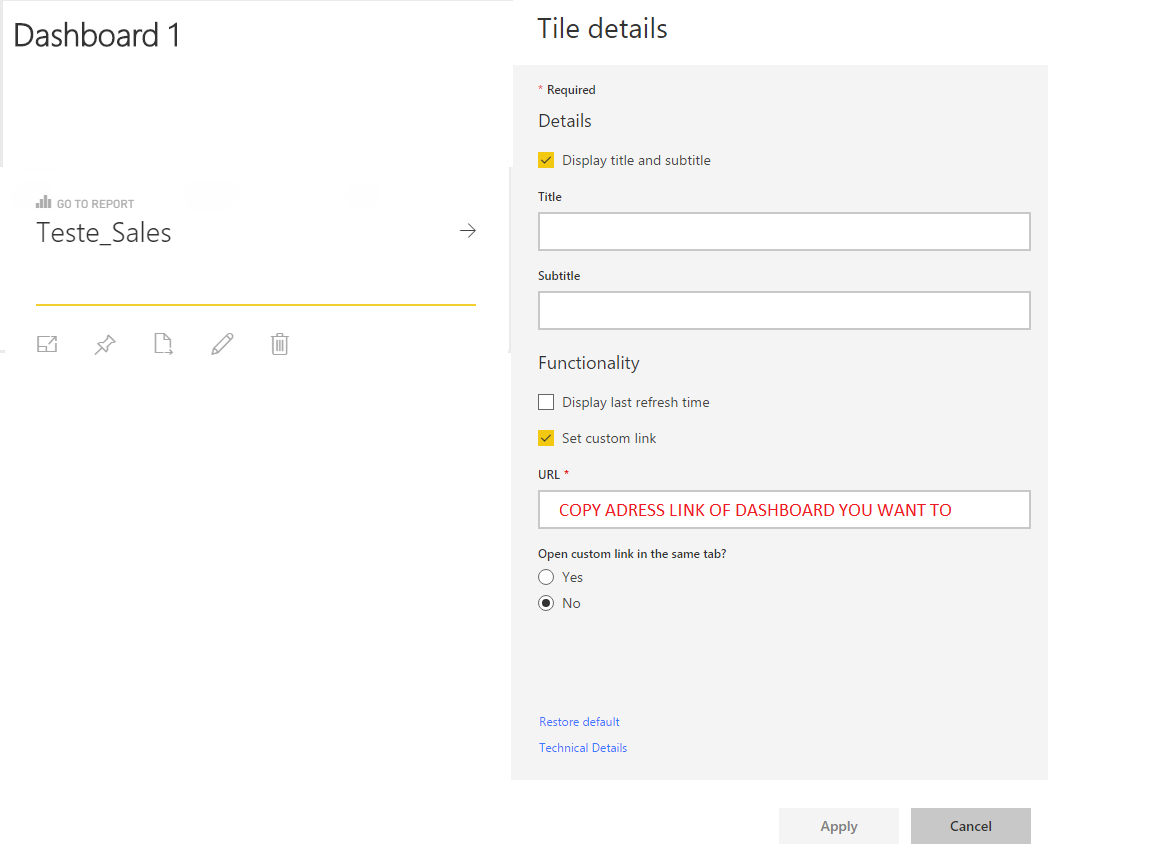Click the Dashboard 1 heading
The image size is (1152, 859).
click(96, 35)
